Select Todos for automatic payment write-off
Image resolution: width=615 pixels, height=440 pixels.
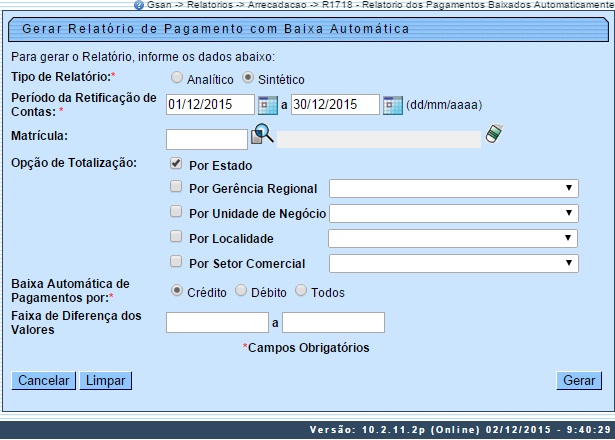pos(302,290)
